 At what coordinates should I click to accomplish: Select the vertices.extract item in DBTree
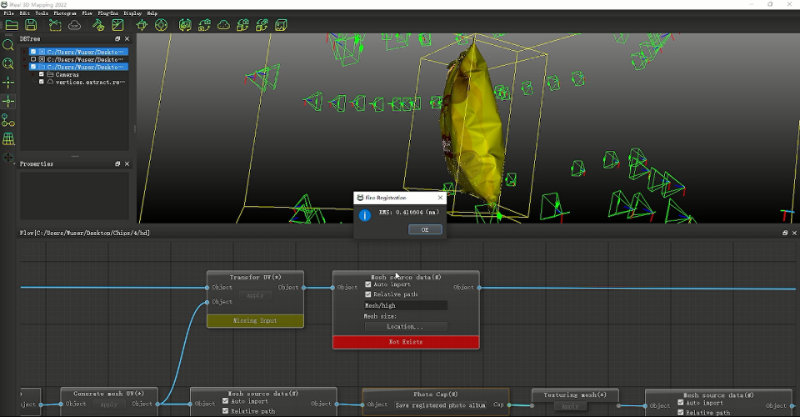(90, 82)
